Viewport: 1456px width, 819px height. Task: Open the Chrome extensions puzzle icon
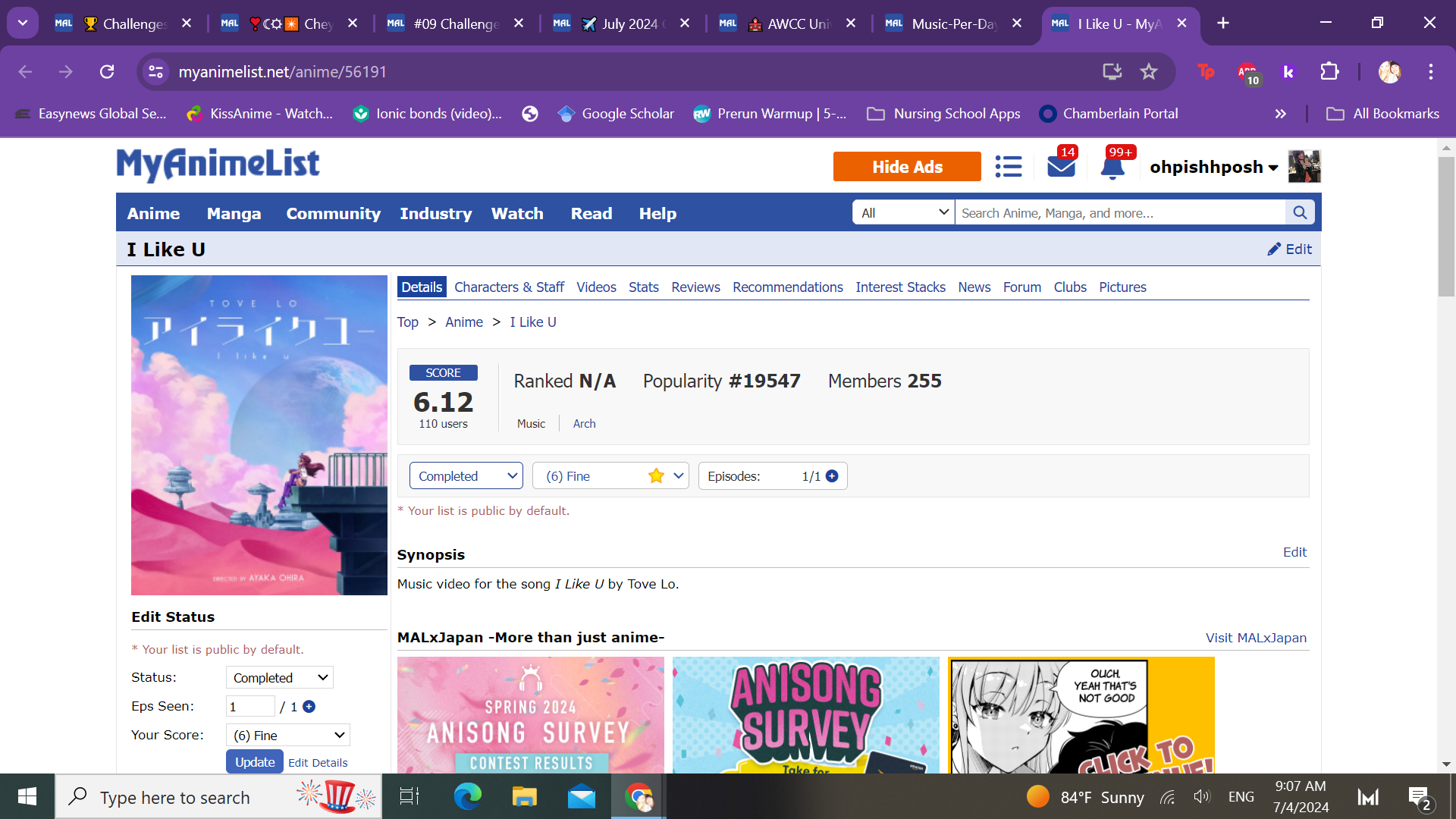pos(1329,72)
